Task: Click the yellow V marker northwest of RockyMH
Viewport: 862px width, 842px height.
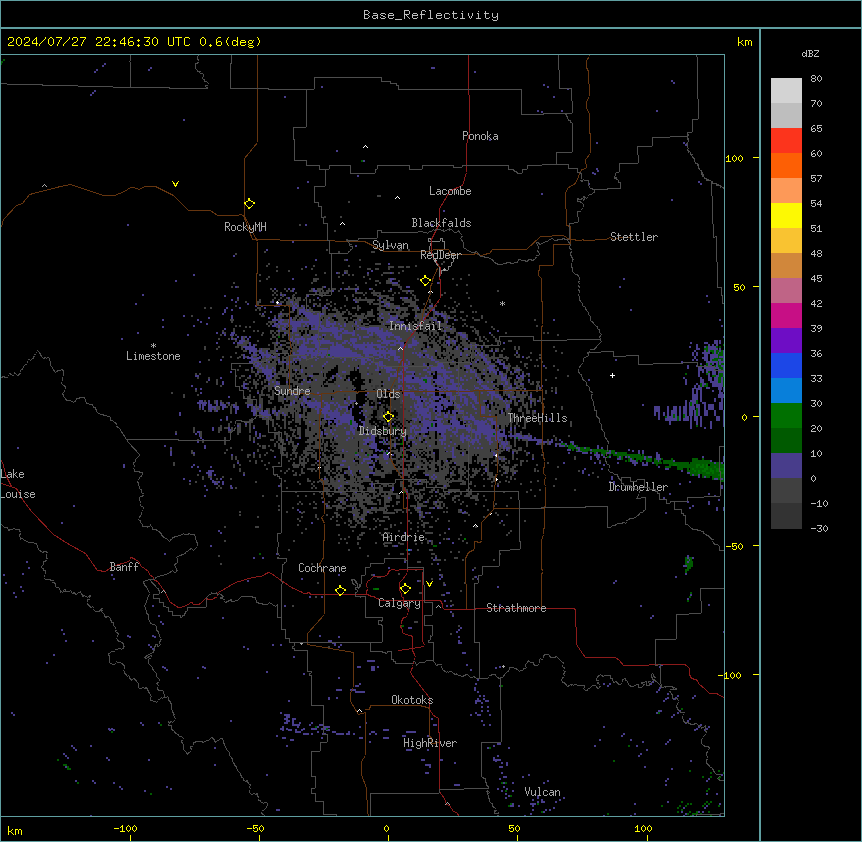Action: [175, 184]
